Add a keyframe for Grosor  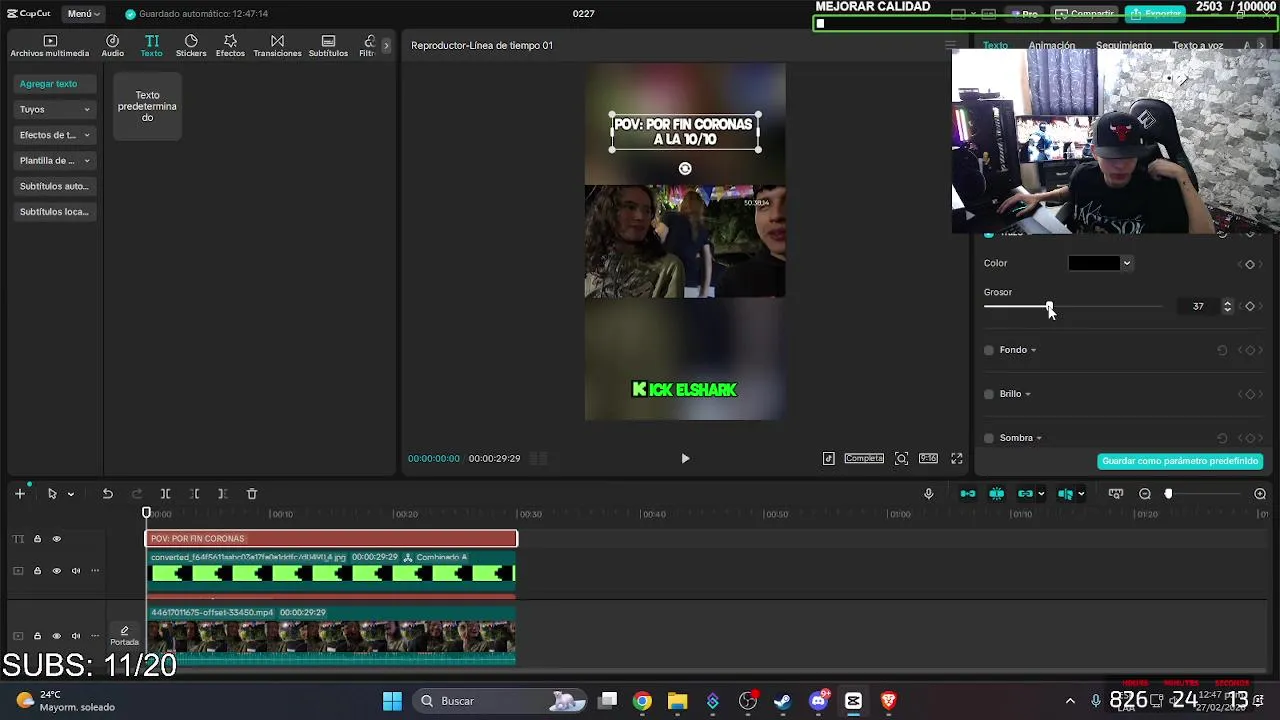coord(1250,307)
